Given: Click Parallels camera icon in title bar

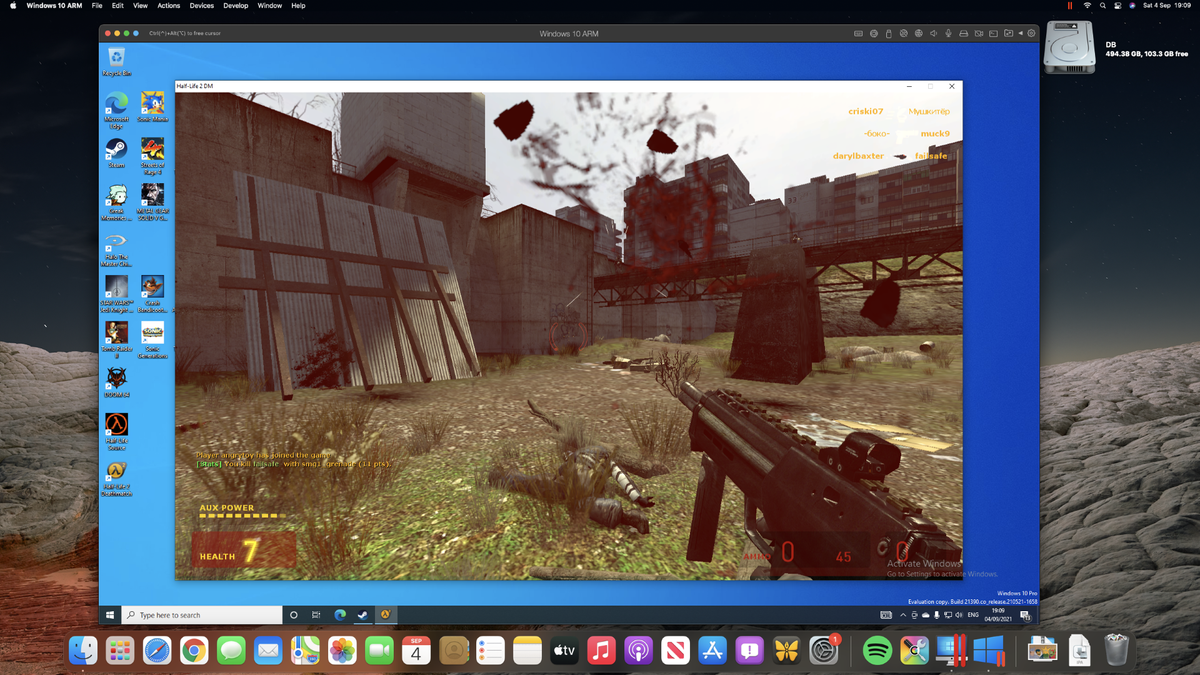Looking at the screenshot, I should pyautogui.click(x=978, y=33).
